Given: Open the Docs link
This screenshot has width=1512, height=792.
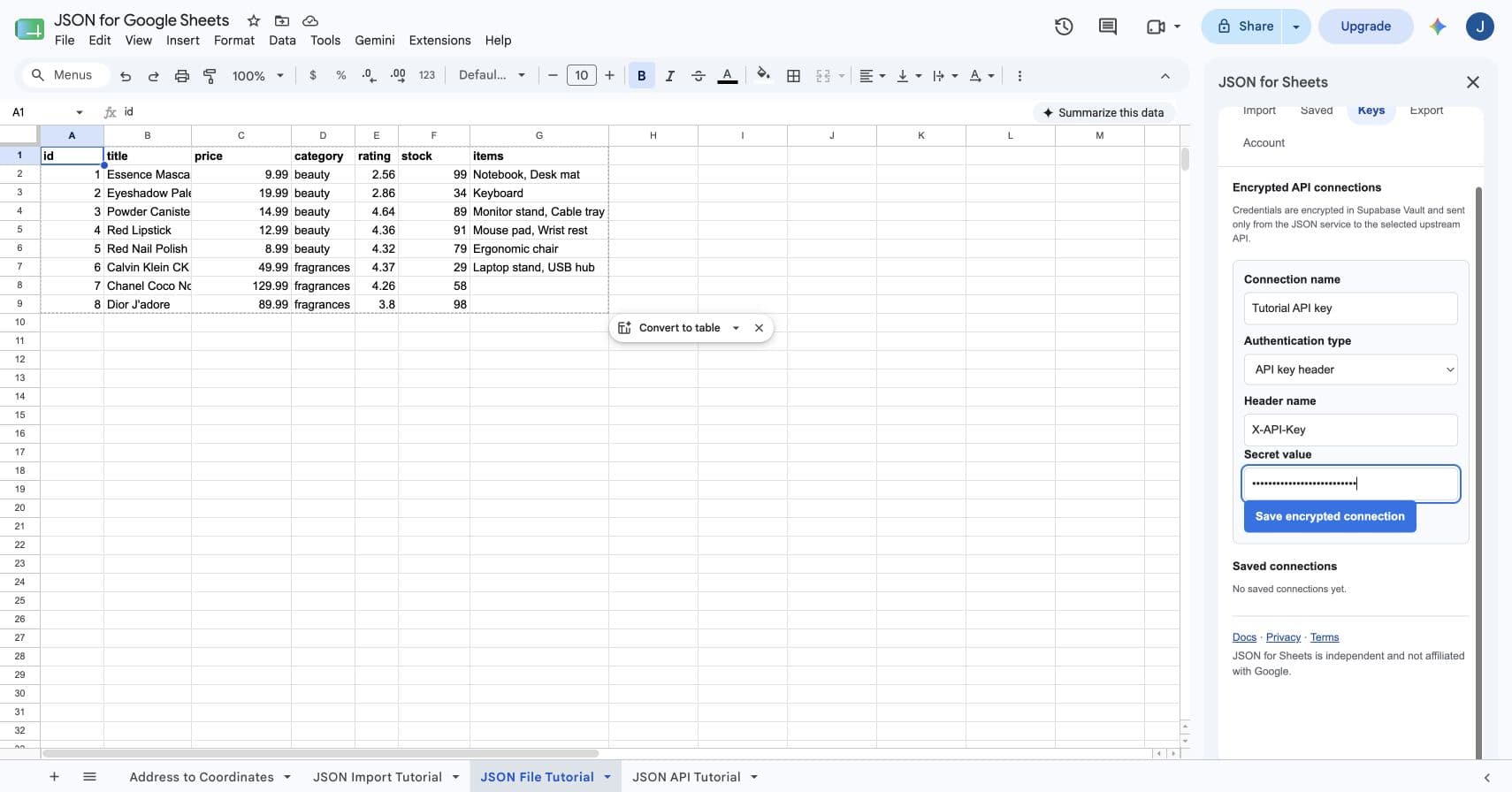Looking at the screenshot, I should click(1244, 637).
